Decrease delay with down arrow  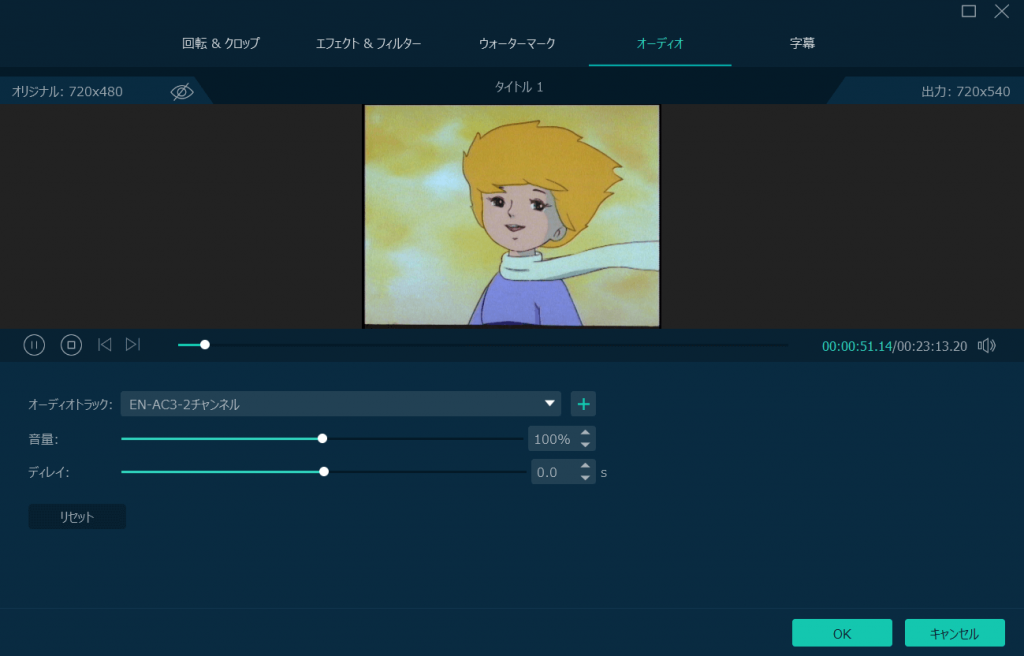(585, 478)
